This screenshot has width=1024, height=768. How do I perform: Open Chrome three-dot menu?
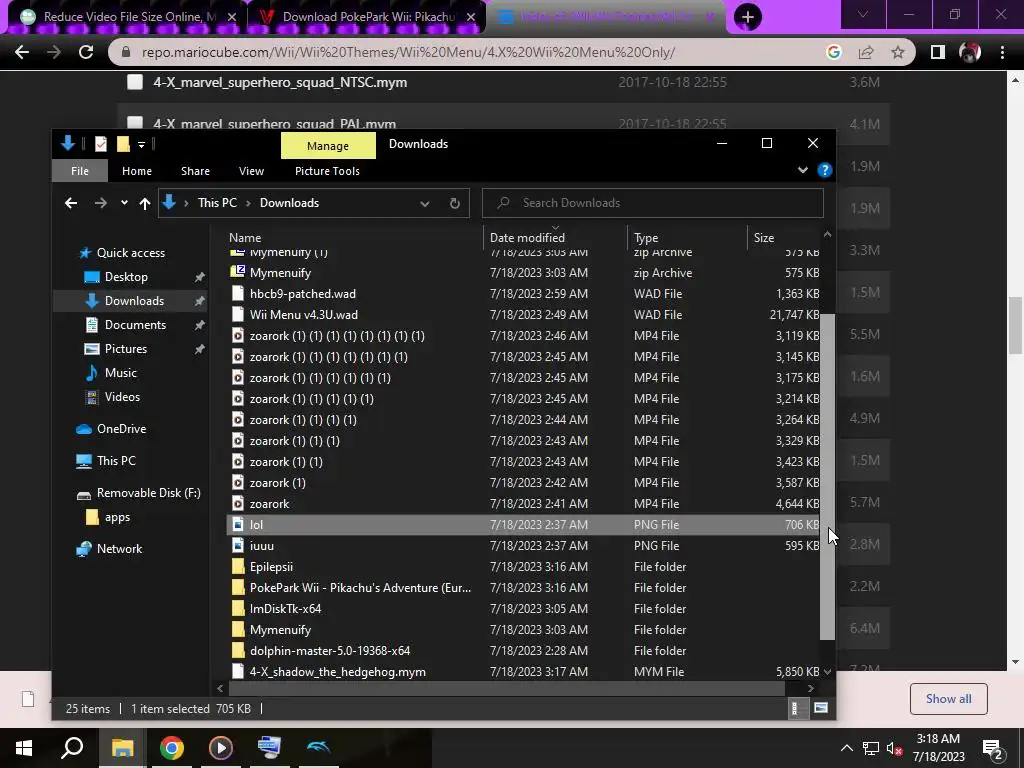pyautogui.click(x=1002, y=52)
